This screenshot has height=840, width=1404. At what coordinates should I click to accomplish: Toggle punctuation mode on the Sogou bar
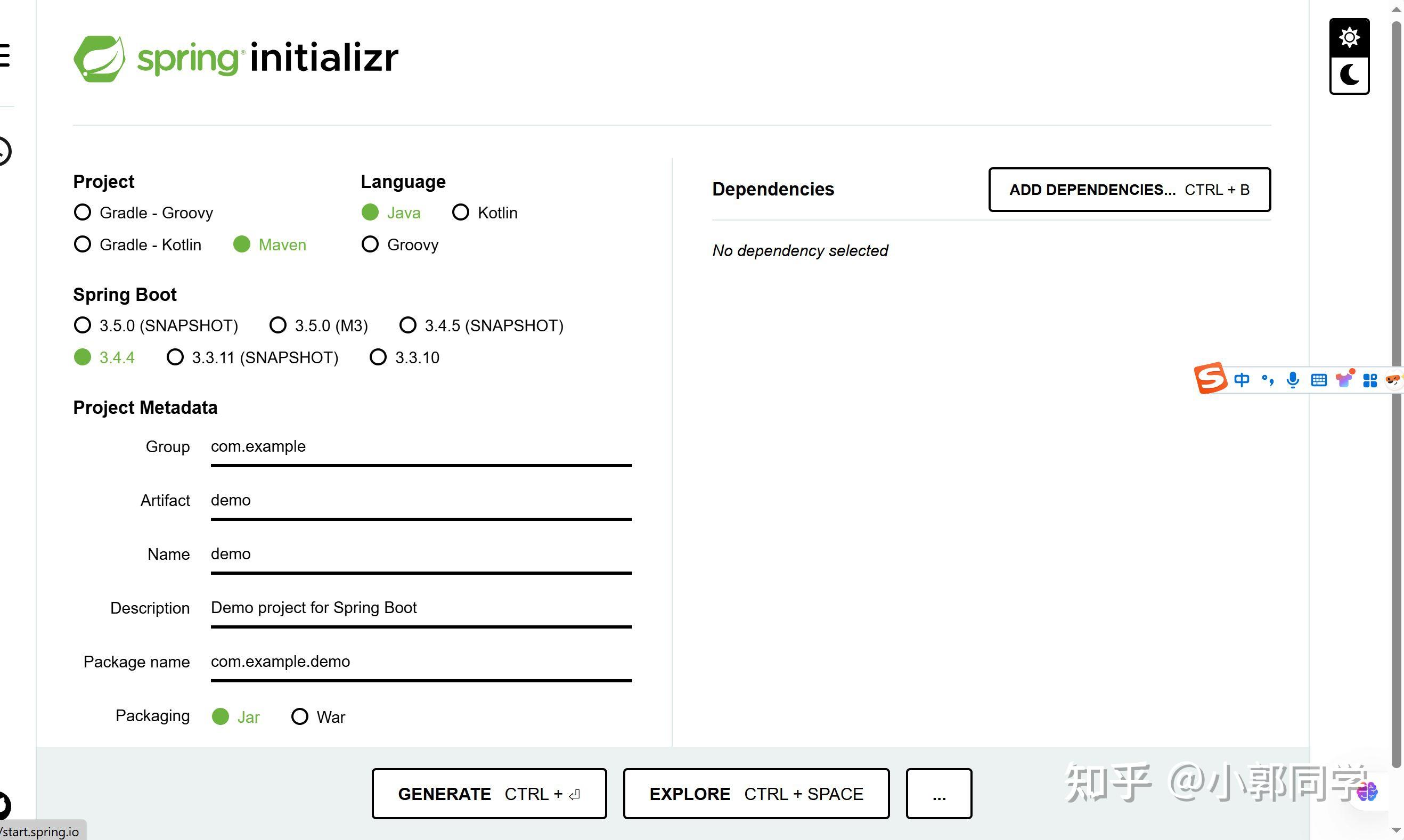pyautogui.click(x=1268, y=380)
